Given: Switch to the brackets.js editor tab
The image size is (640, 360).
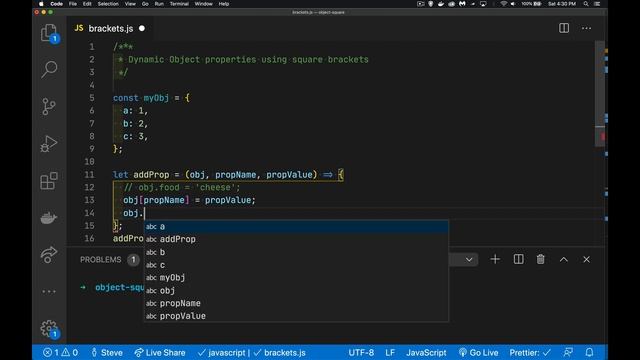Looking at the screenshot, I should click(110, 29).
